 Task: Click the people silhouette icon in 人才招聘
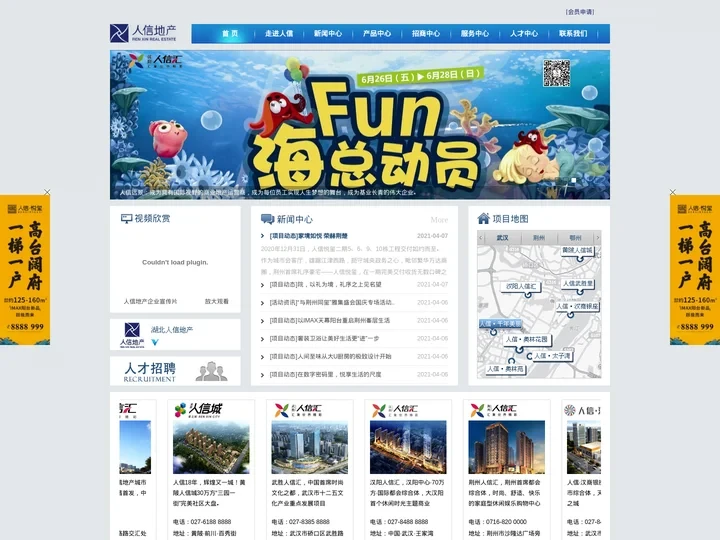click(211, 371)
